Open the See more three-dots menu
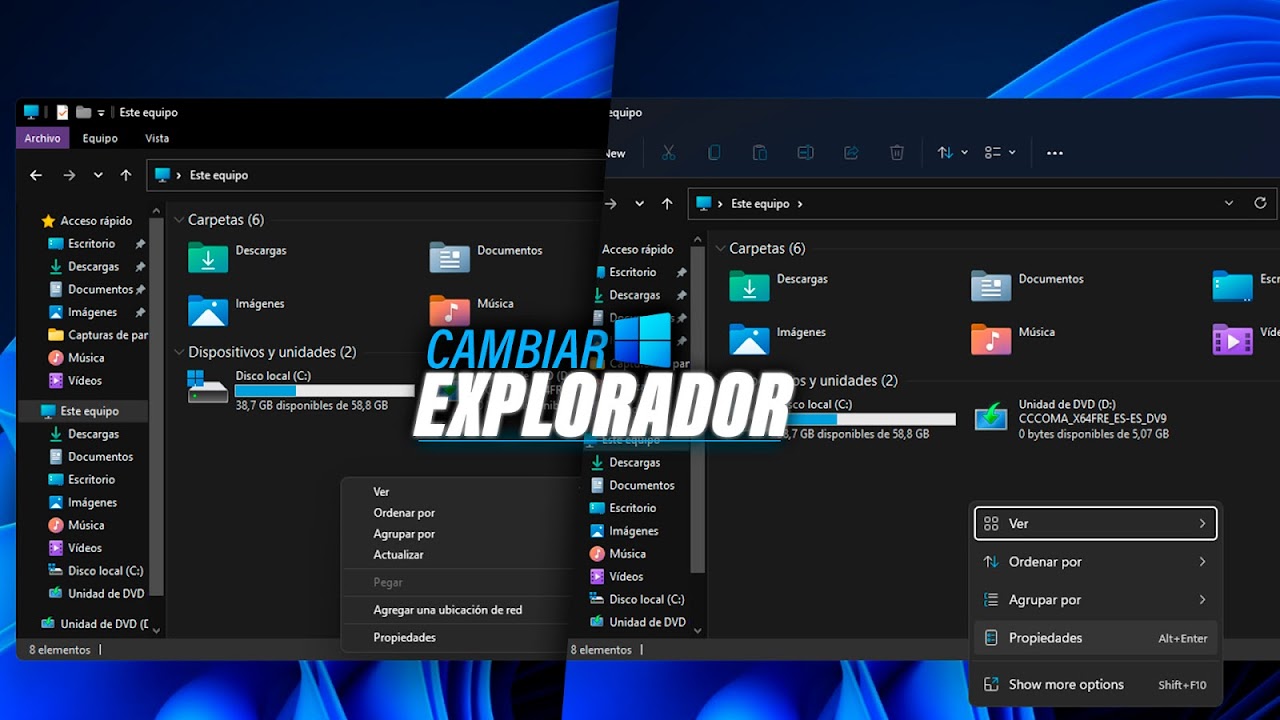 tap(1055, 153)
